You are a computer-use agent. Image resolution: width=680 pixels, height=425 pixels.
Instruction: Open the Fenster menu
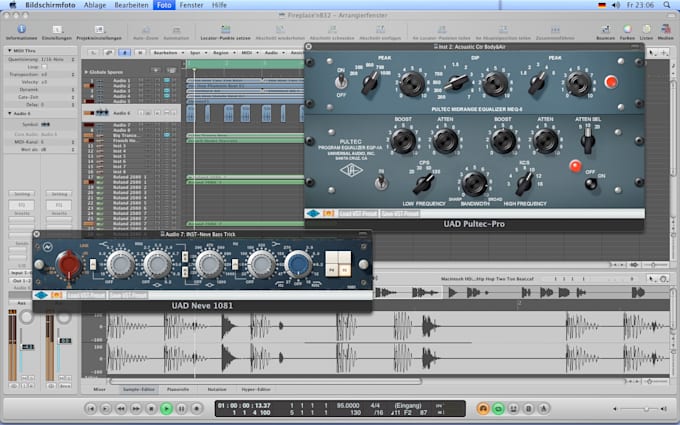pyautogui.click(x=191, y=5)
